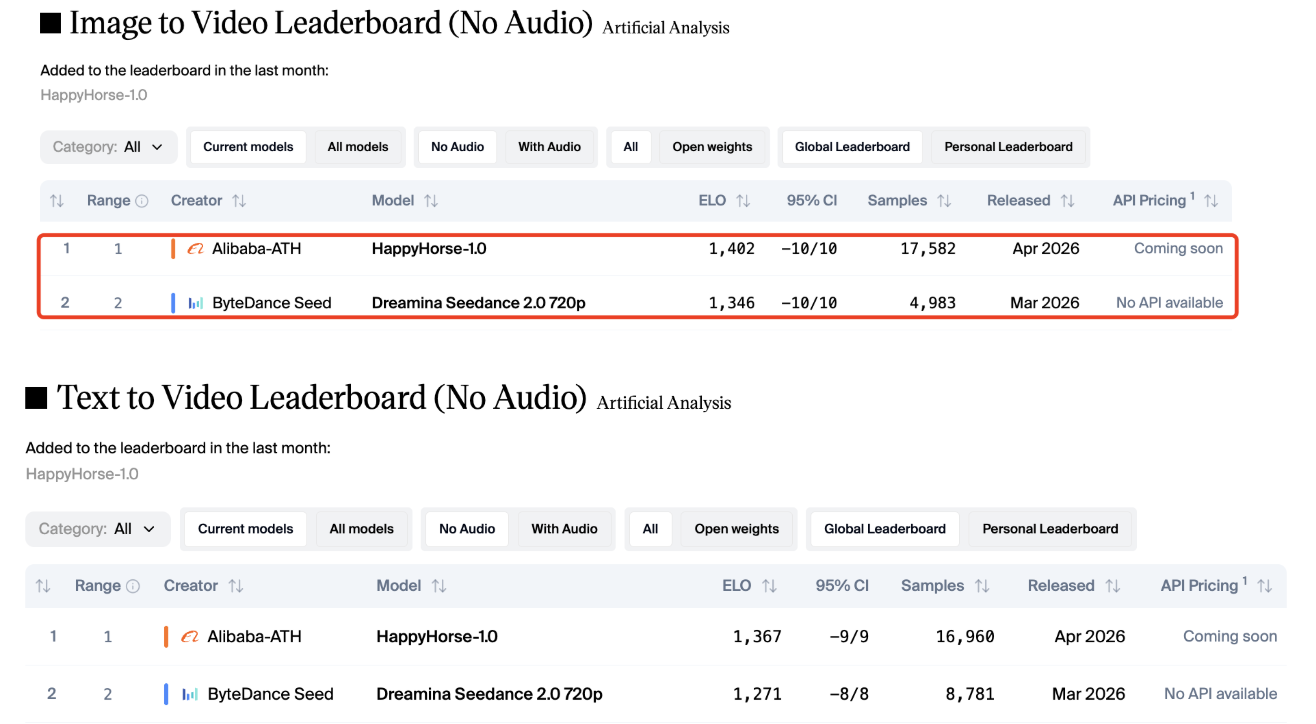The width and height of the screenshot is (1316, 724).
Task: Select All models in Text to Video filters
Action: pos(362,529)
